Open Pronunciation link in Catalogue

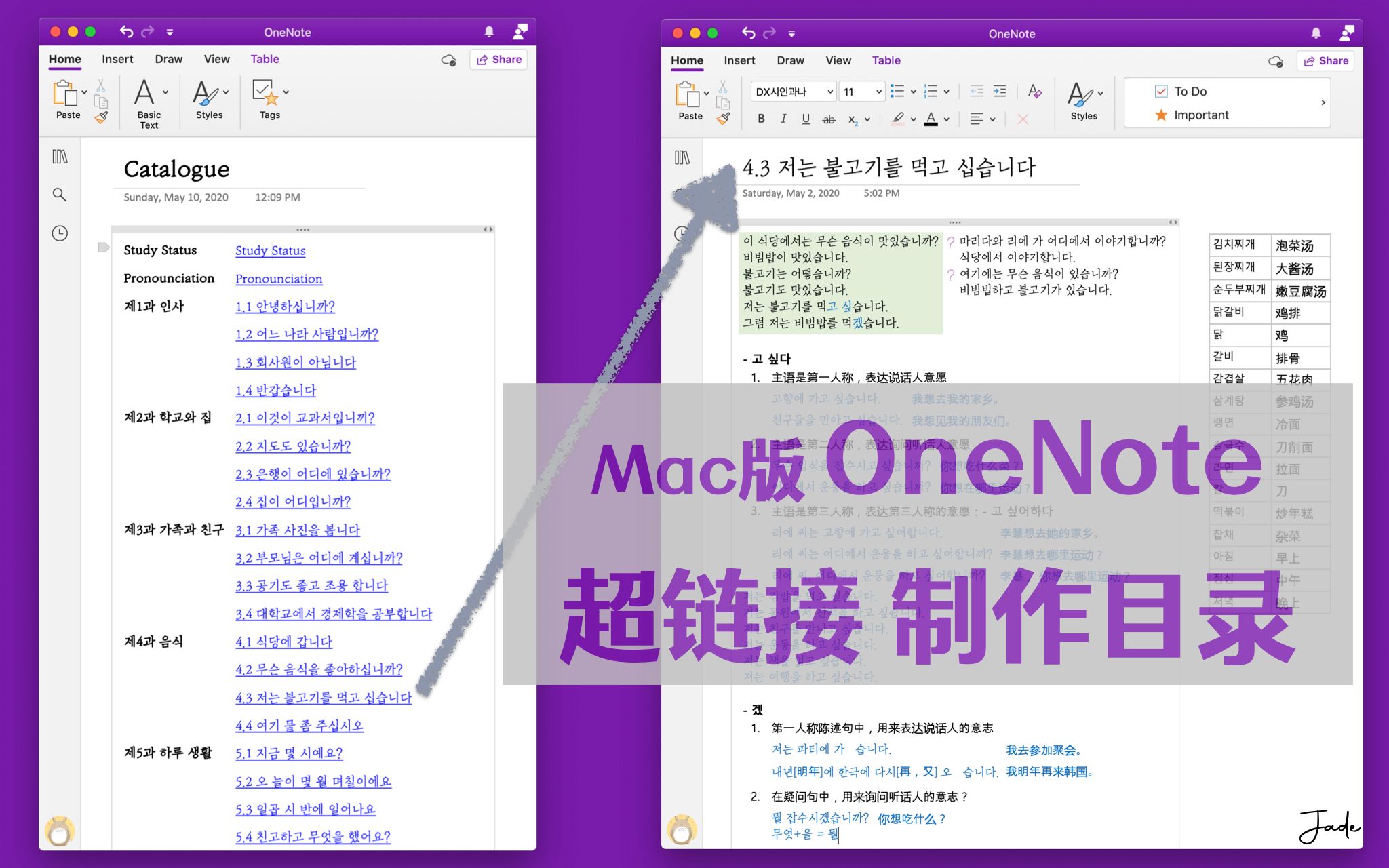[279, 279]
